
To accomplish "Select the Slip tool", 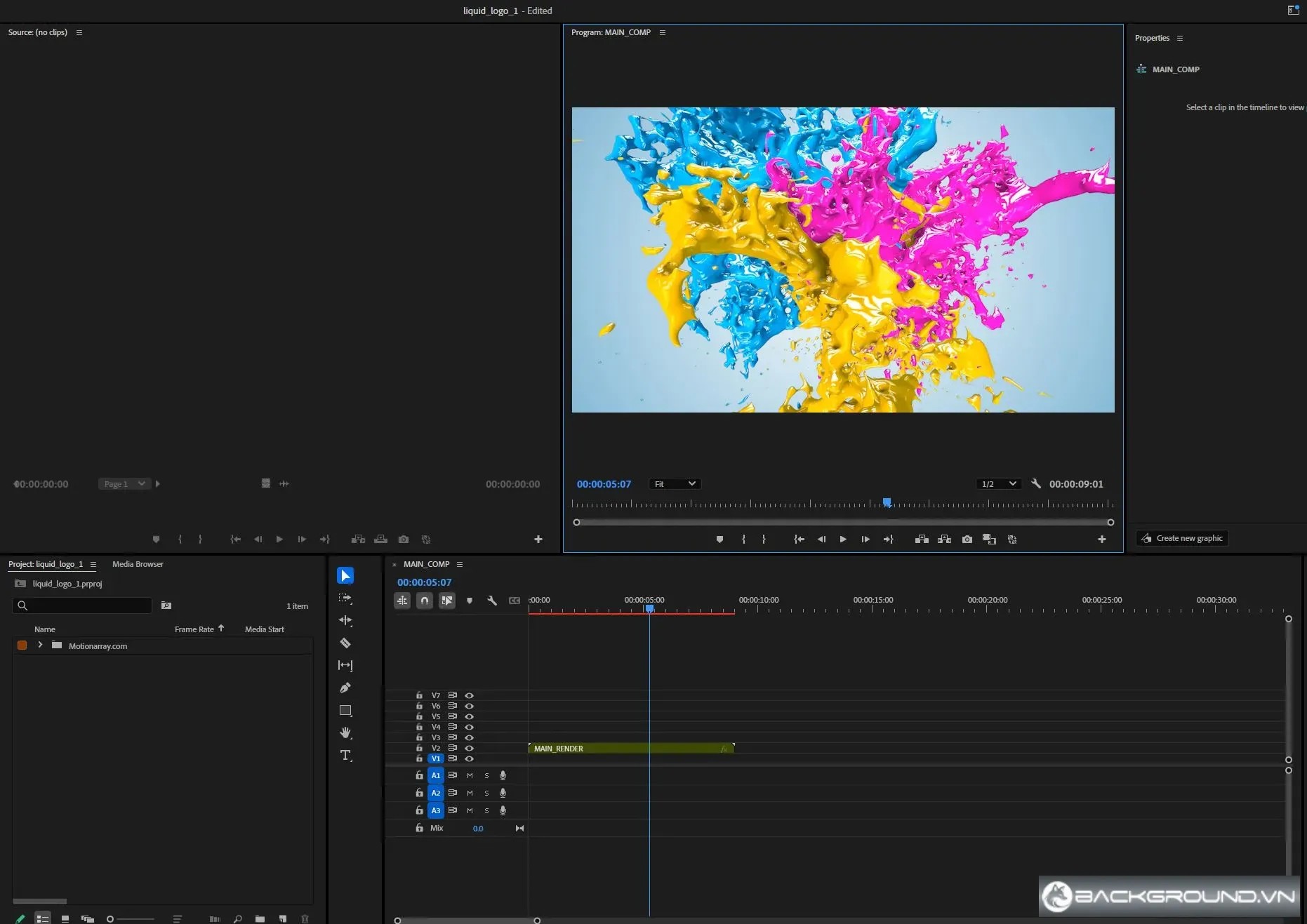I will pos(345,665).
